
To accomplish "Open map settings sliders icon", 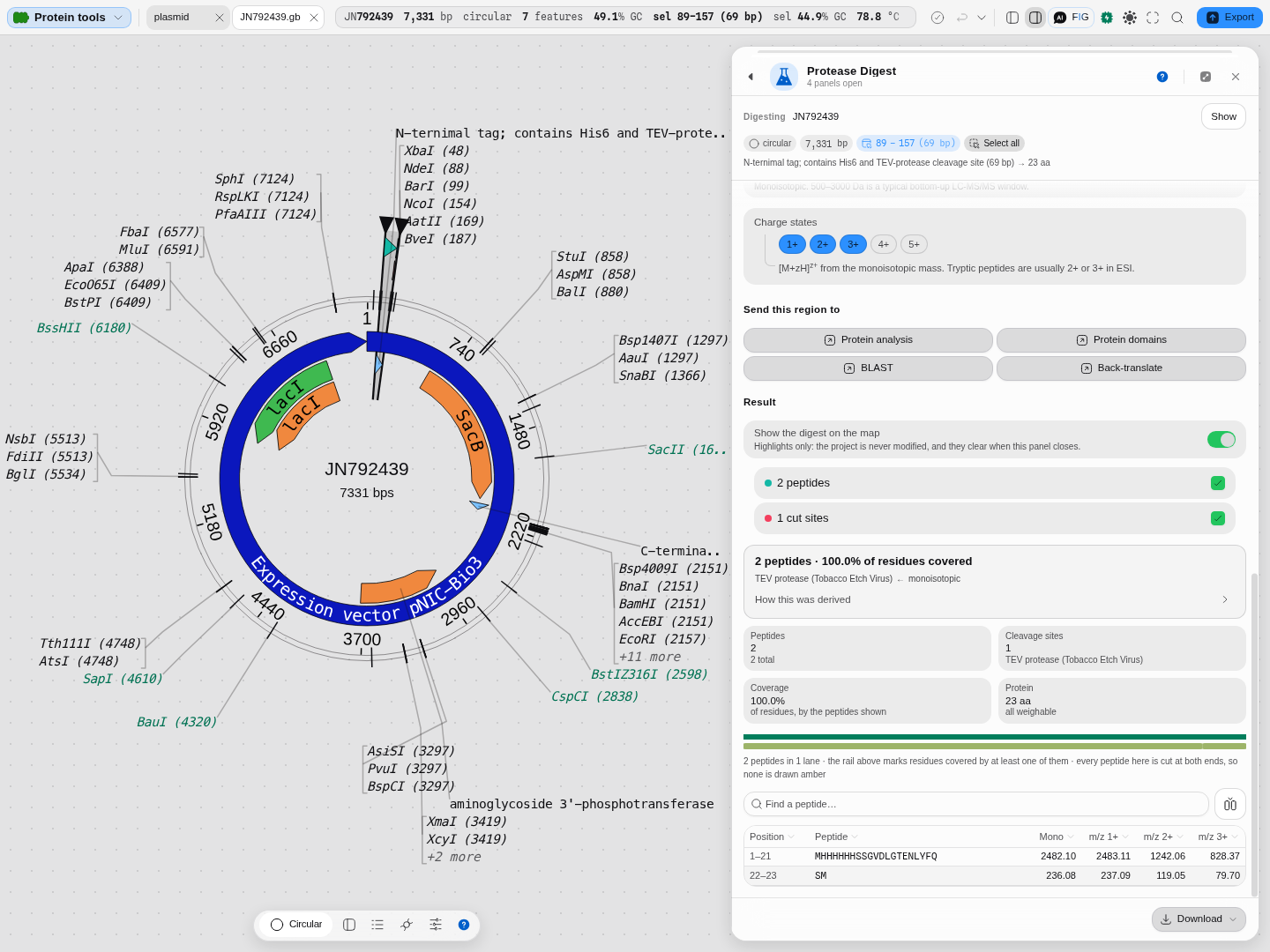I will pos(436,925).
